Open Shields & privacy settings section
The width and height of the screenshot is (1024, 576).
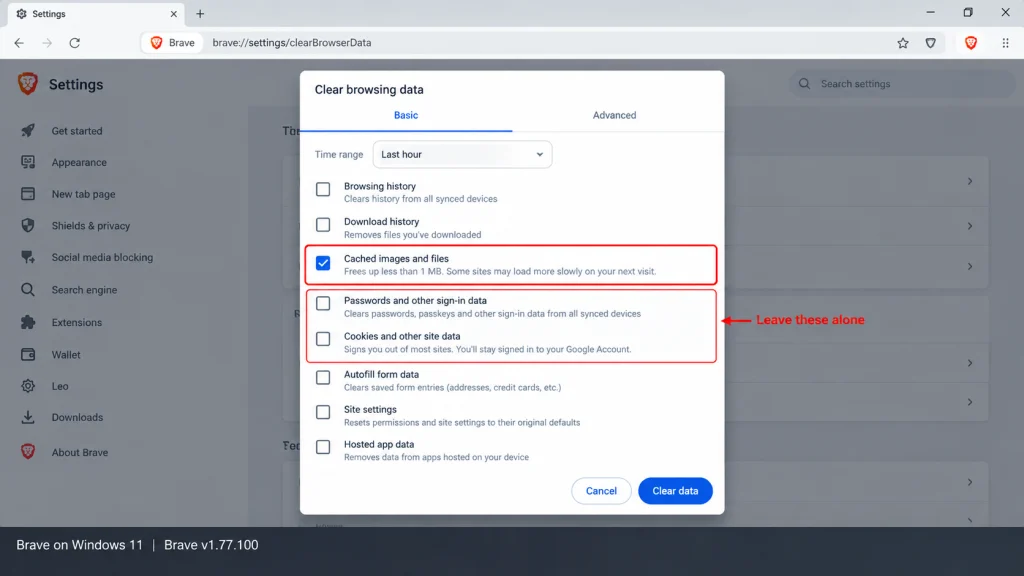(x=91, y=225)
